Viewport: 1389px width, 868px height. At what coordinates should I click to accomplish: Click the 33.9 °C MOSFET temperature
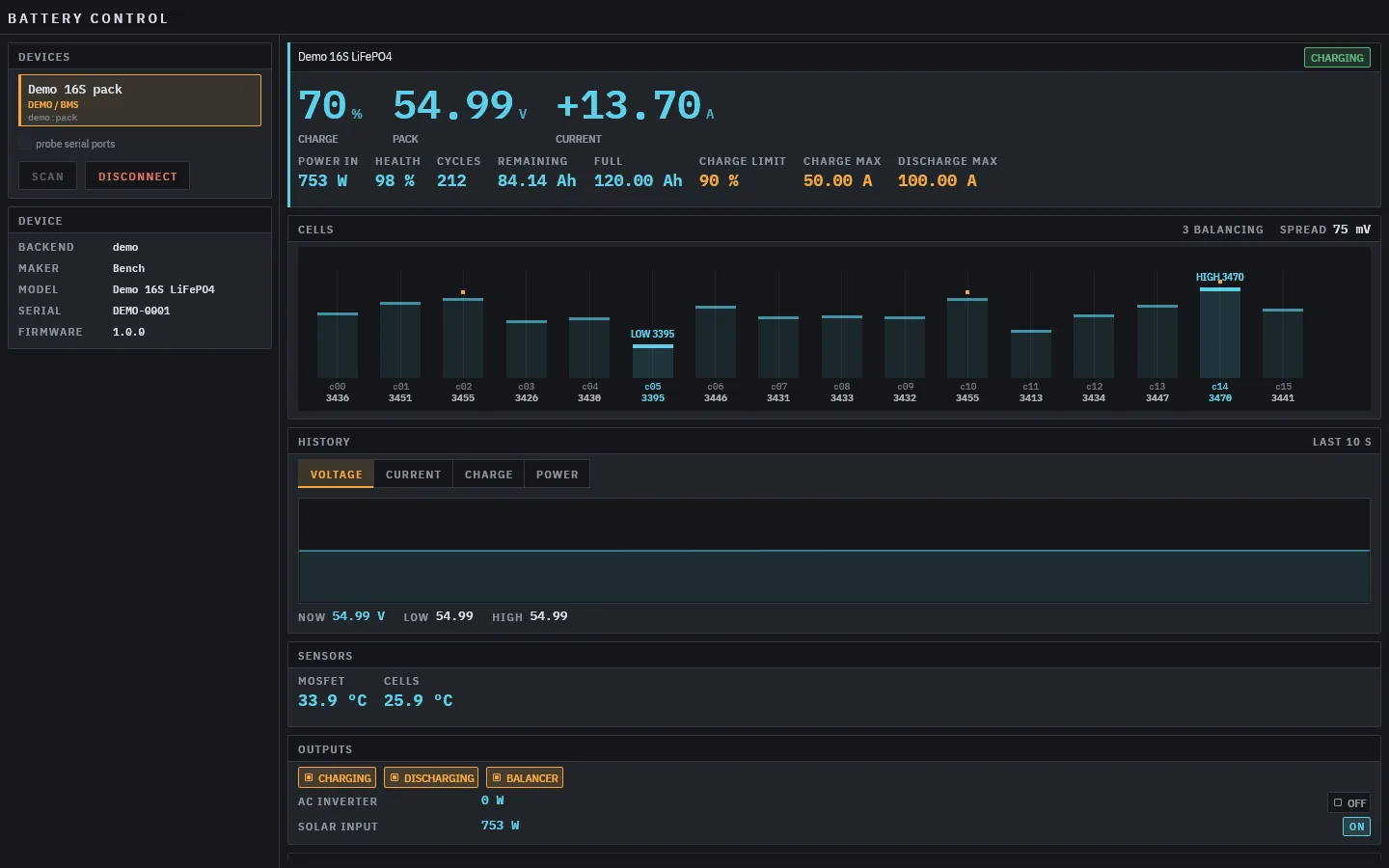[333, 701]
